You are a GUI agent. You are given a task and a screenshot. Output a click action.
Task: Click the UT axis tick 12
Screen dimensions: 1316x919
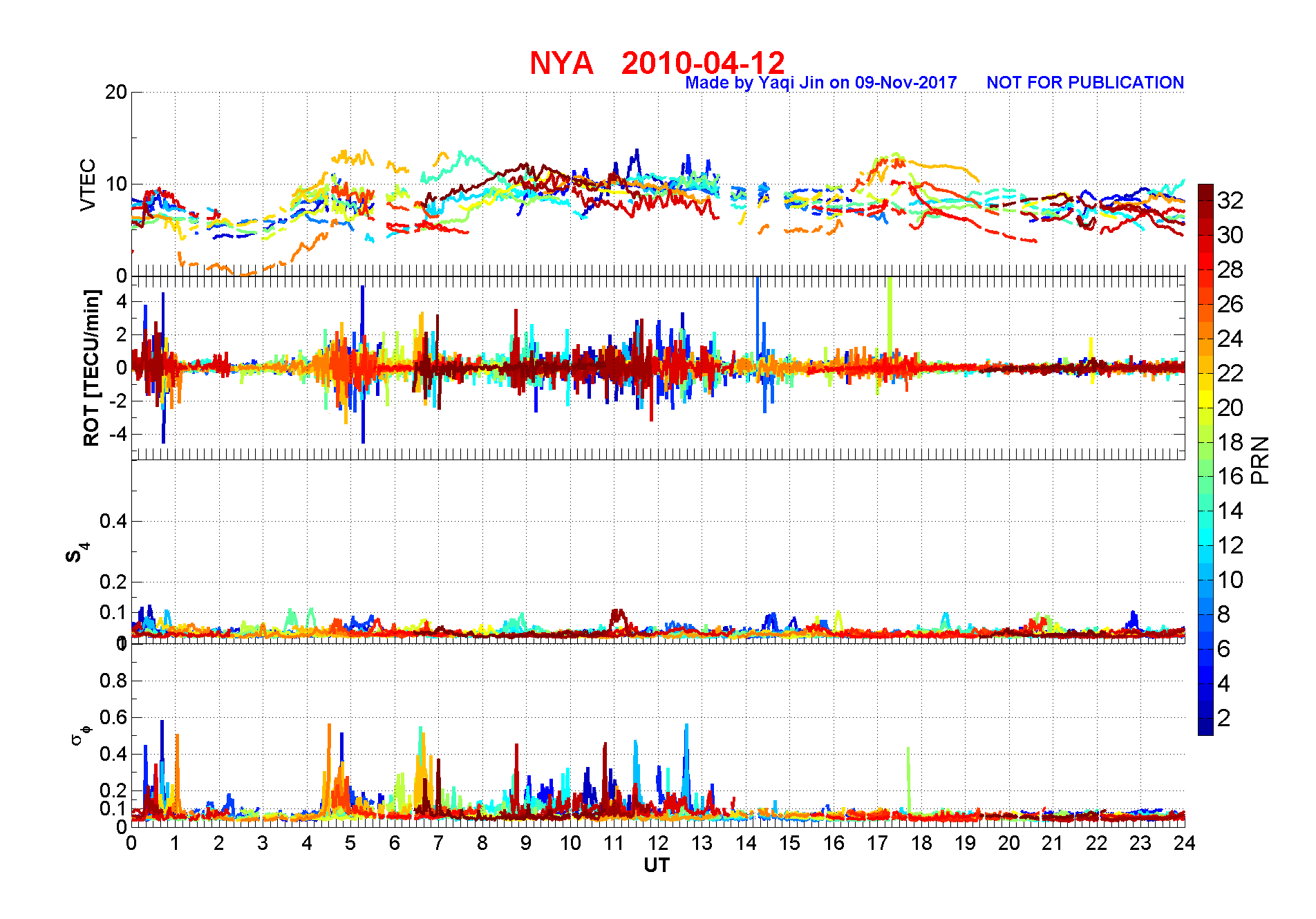click(x=658, y=843)
